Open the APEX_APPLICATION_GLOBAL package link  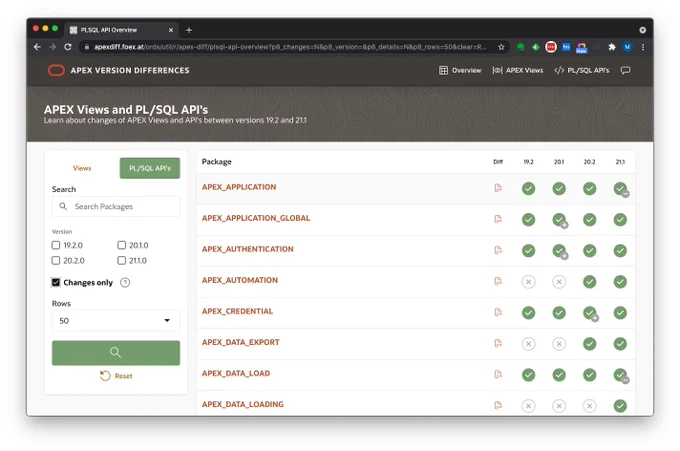click(x=256, y=218)
